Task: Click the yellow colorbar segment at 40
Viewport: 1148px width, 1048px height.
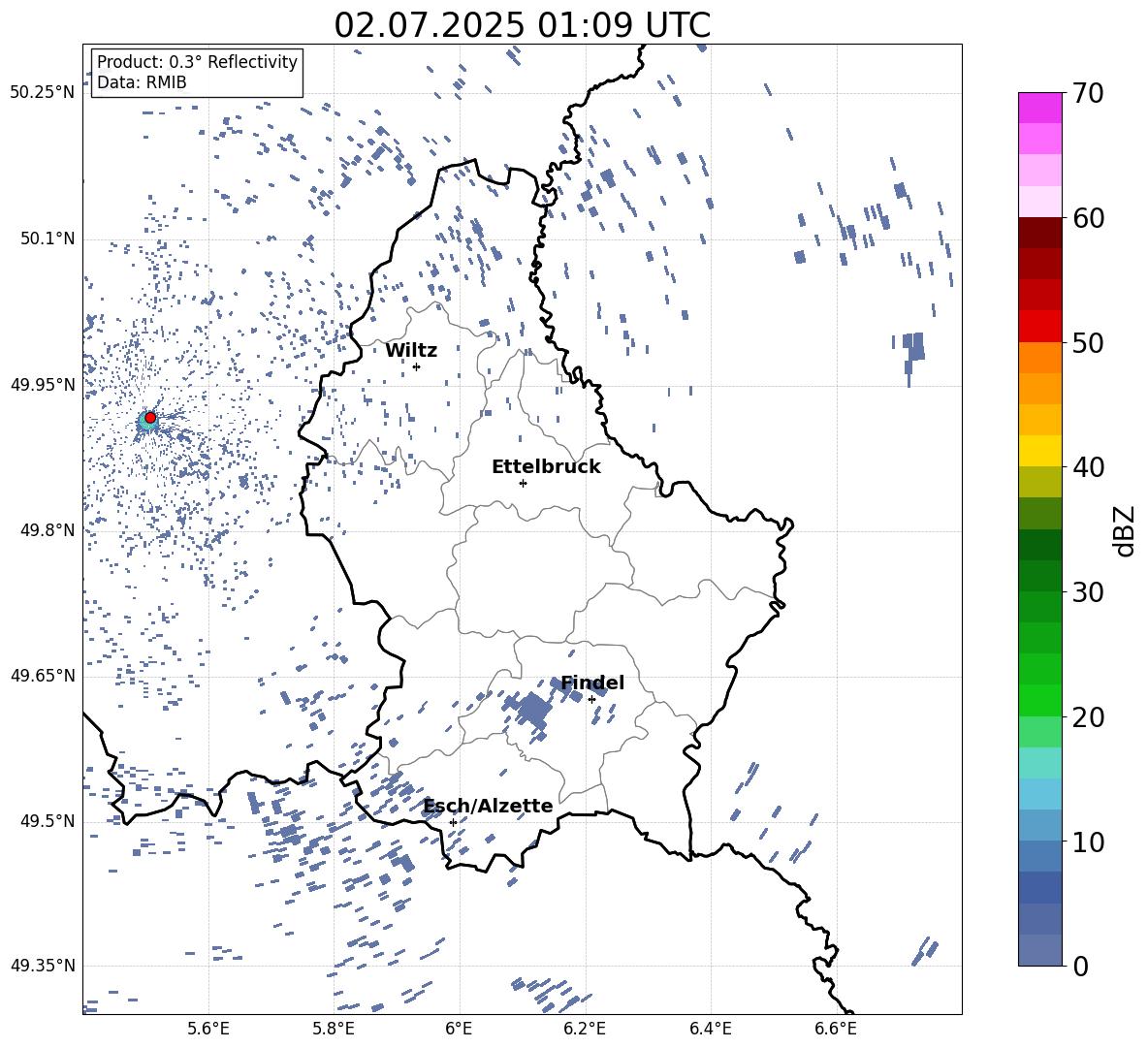Action: tap(1039, 451)
